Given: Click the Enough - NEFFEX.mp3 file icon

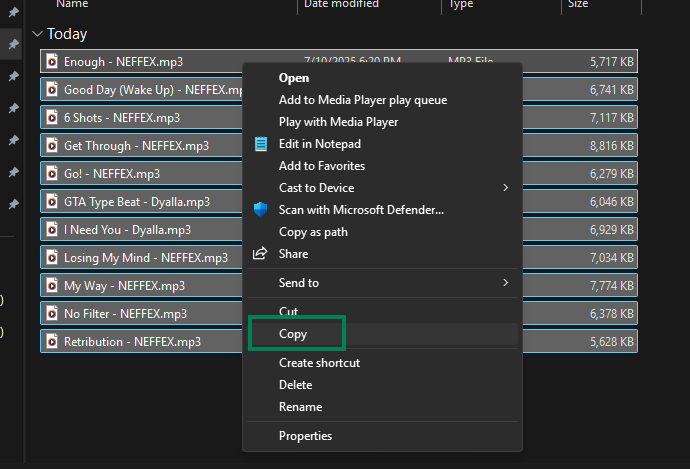Looking at the screenshot, I should 52,62.
